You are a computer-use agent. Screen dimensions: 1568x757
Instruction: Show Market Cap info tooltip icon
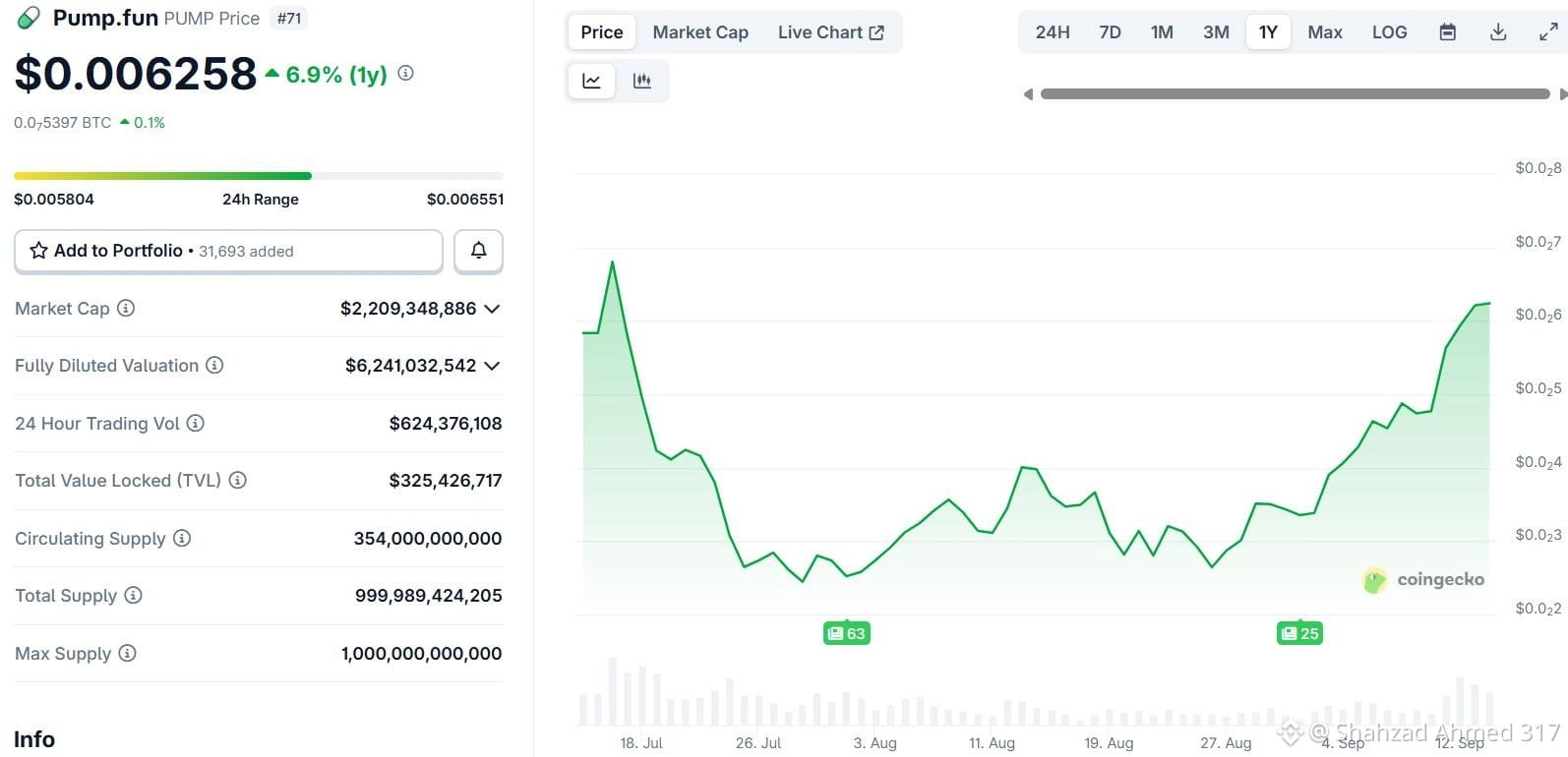point(126,308)
